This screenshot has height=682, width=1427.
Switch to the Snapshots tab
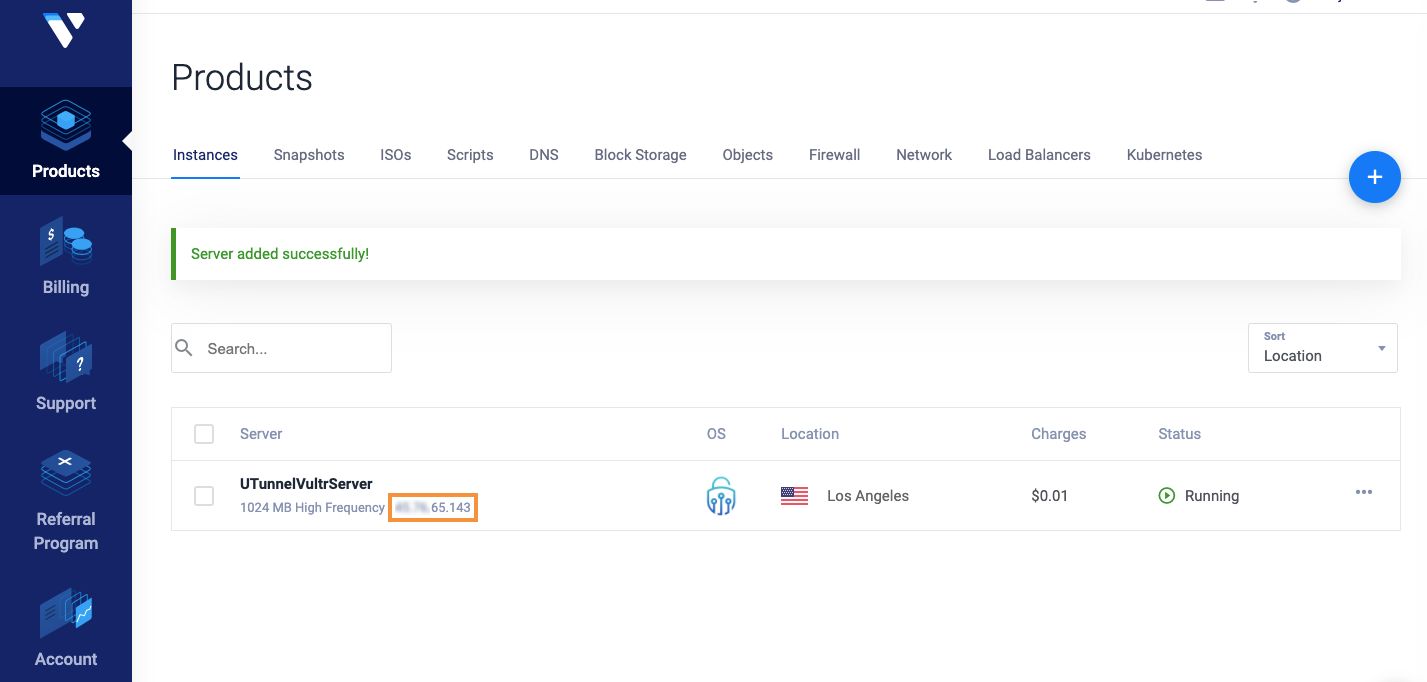309,155
